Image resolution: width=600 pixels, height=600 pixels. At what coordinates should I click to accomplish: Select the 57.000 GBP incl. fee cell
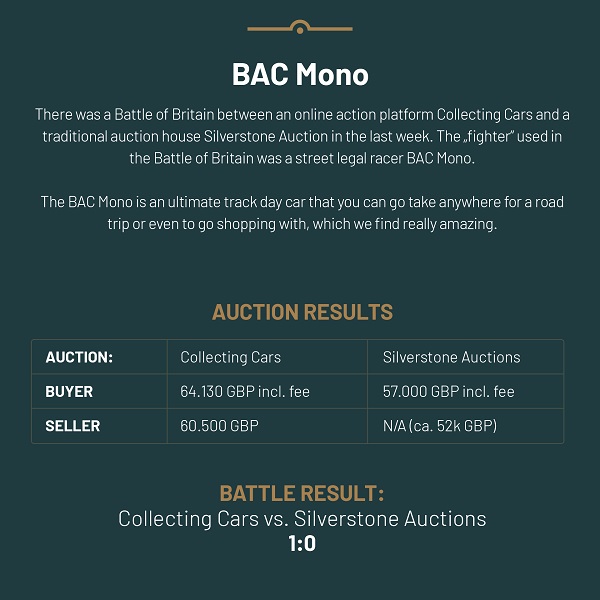[x=465, y=391]
